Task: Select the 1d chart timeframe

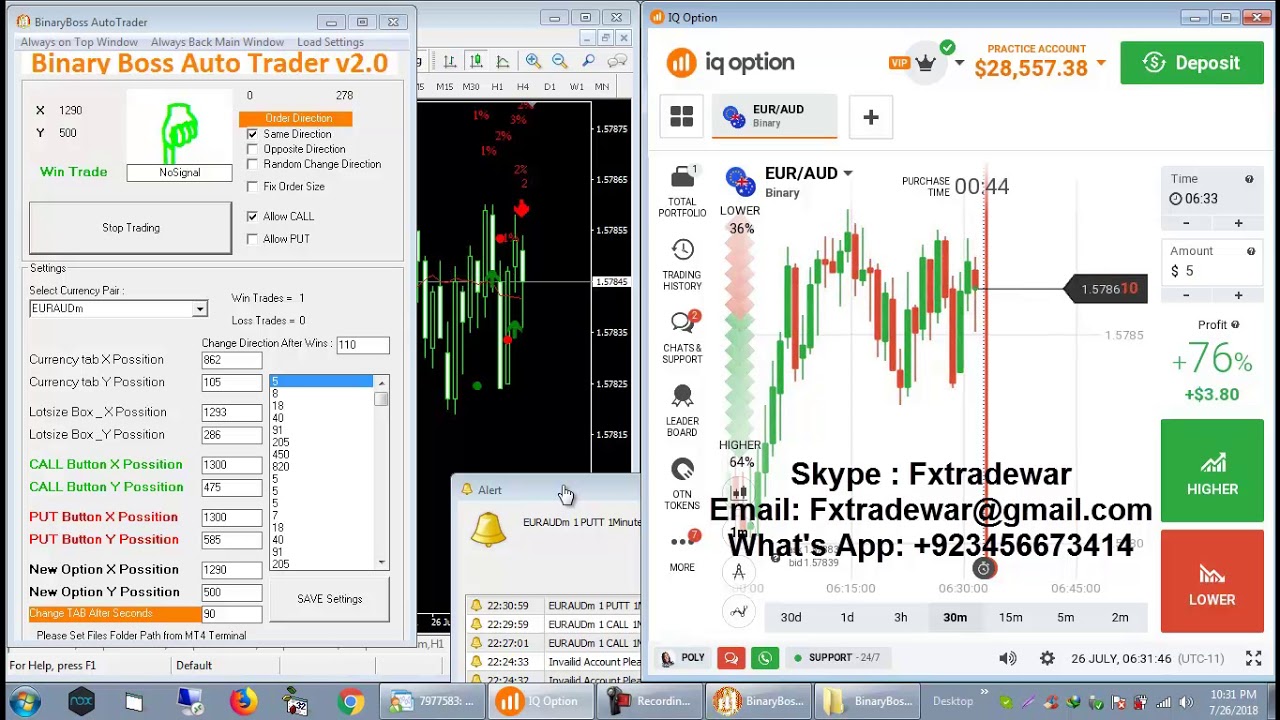Action: tap(847, 618)
